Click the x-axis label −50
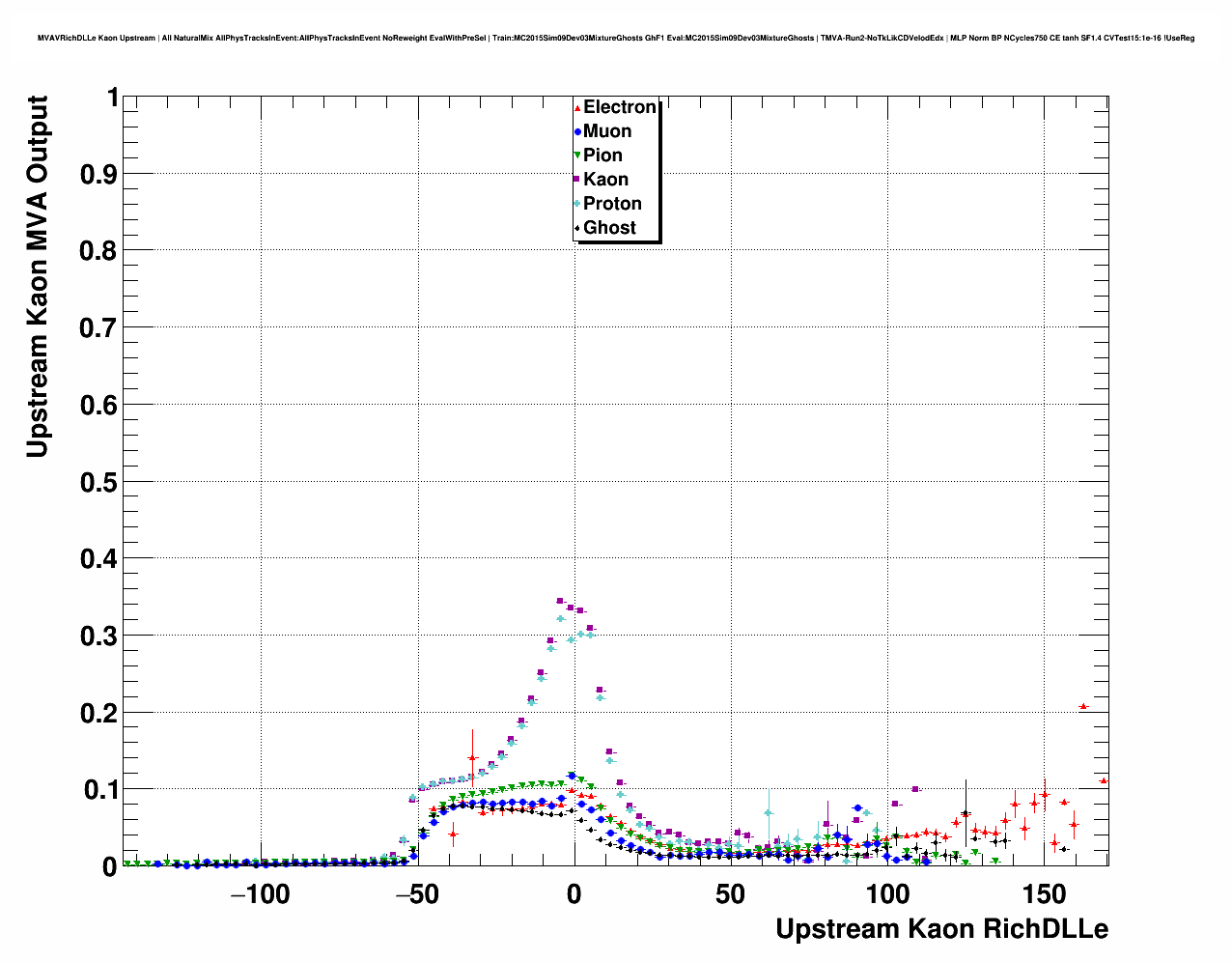Screen dimensions: 1232x962 pyautogui.click(x=417, y=893)
